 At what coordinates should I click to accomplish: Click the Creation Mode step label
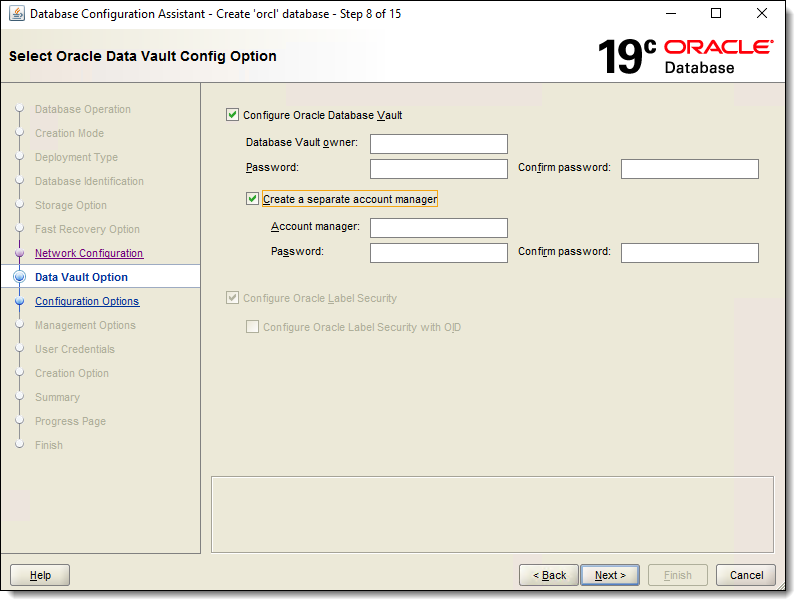click(69, 133)
